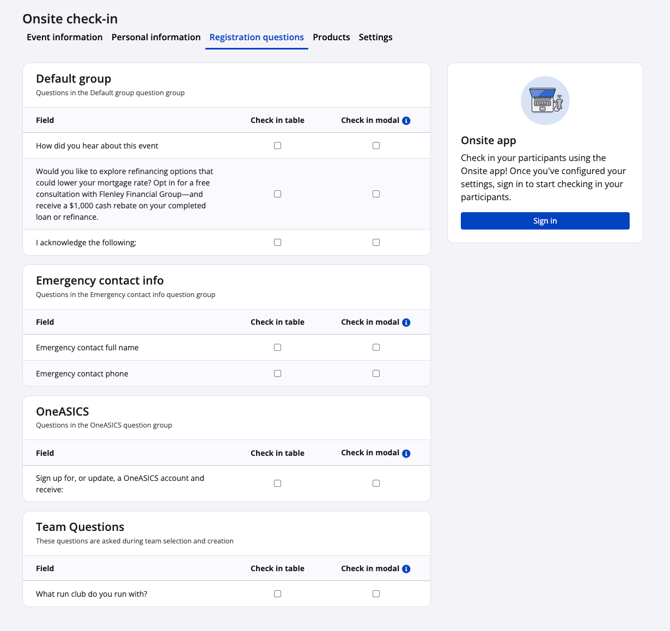This screenshot has height=631, width=670.
Task: Go to the Products tab
Action: (331, 38)
